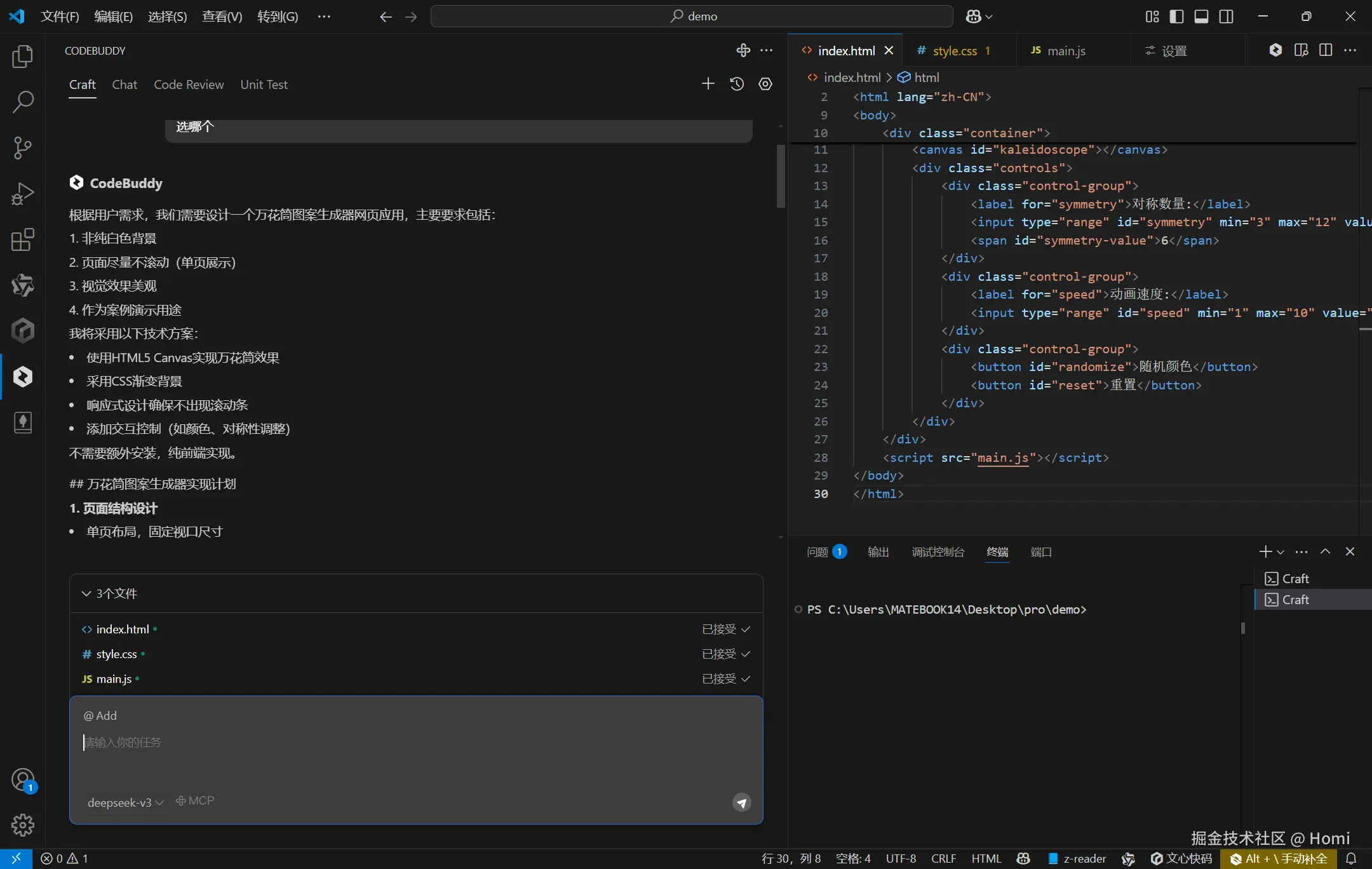Start a new CodeBuddy conversation with plus icon
This screenshot has width=1372, height=869.
[708, 84]
